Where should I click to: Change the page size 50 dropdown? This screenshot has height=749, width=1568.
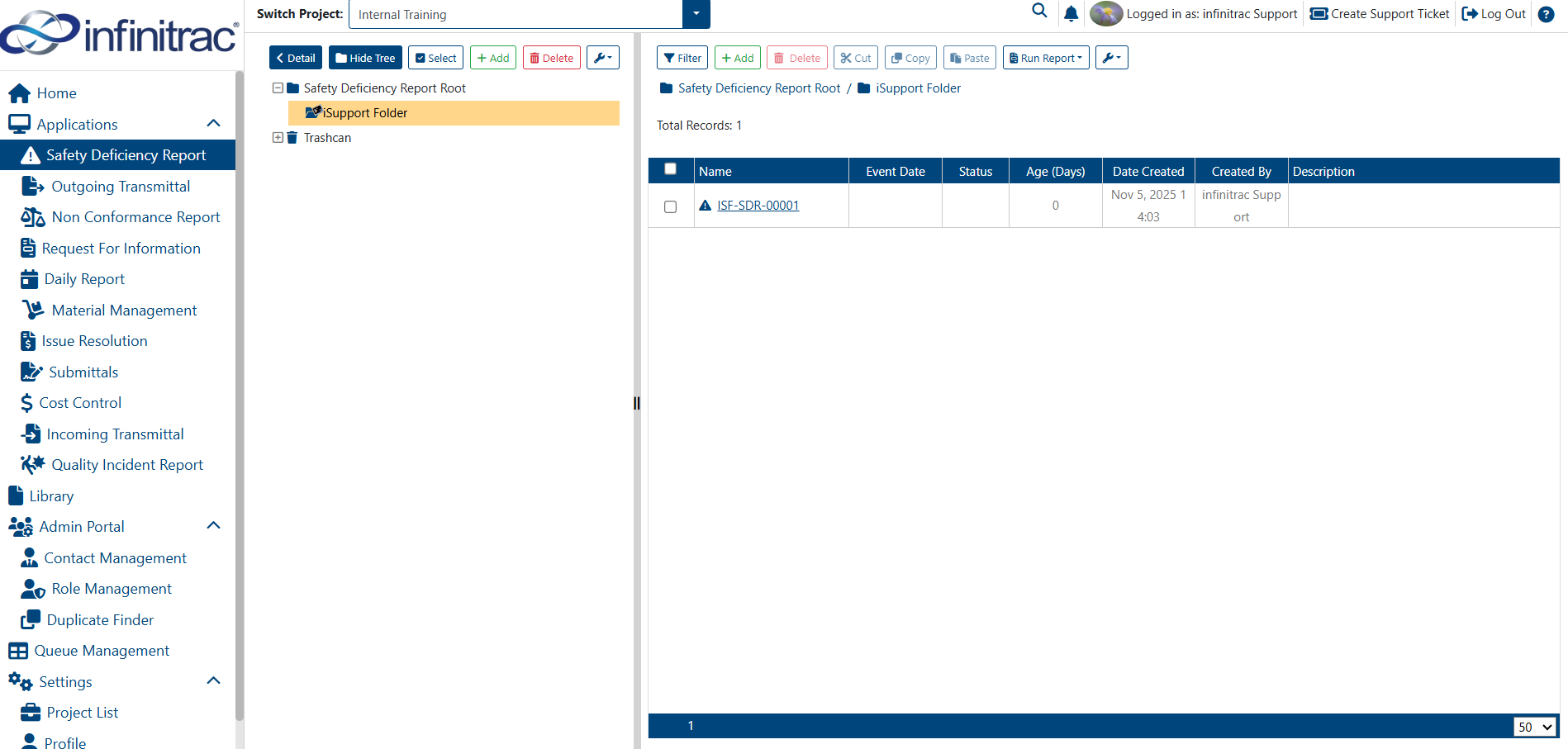(x=1535, y=727)
